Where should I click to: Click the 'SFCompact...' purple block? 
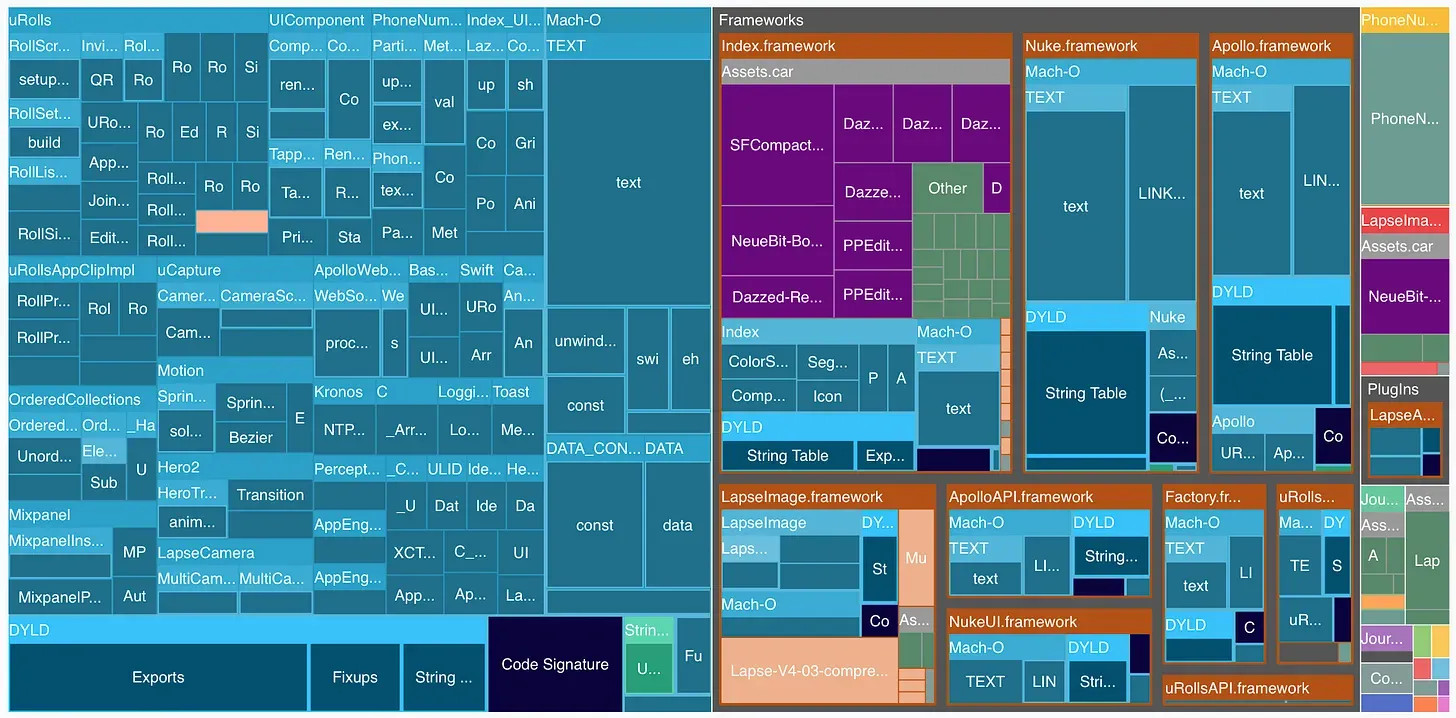point(777,145)
